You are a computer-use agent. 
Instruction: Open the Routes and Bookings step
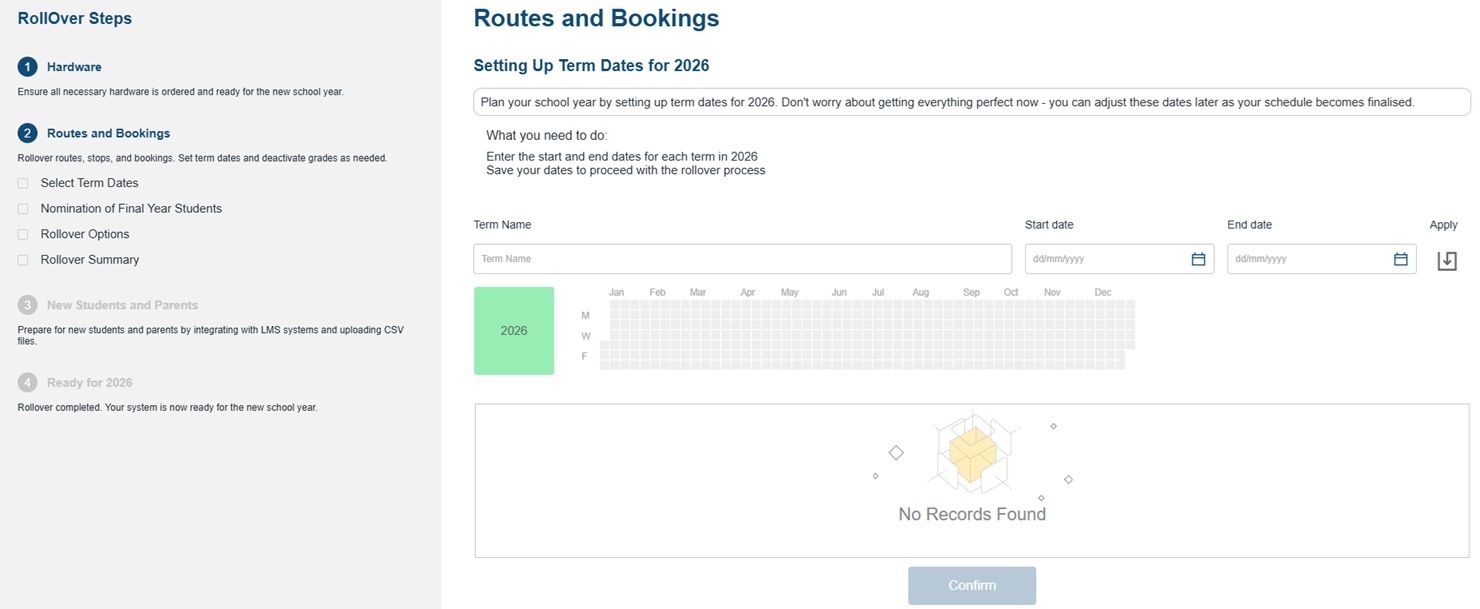[x=108, y=133]
